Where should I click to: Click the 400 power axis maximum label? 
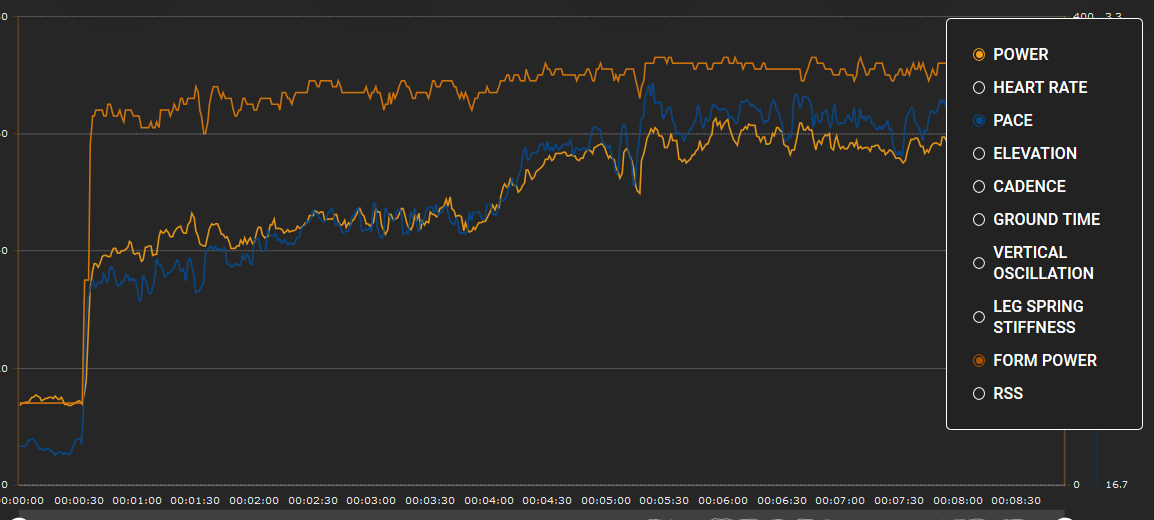(x=1083, y=16)
